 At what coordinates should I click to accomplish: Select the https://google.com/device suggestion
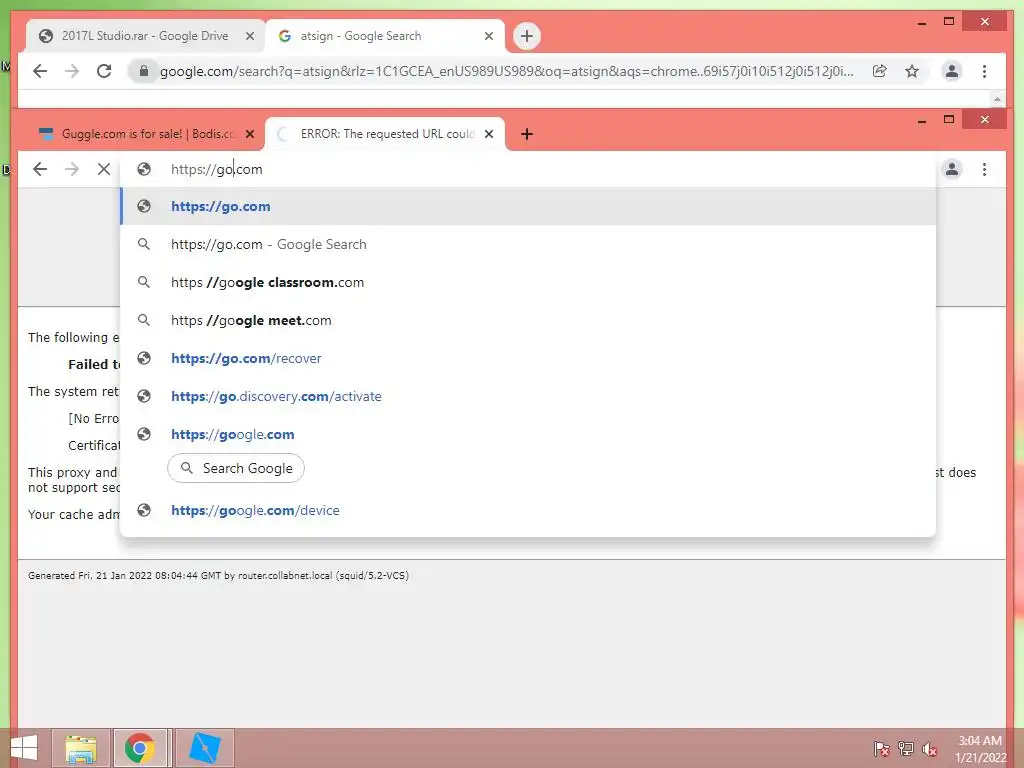(x=528, y=510)
